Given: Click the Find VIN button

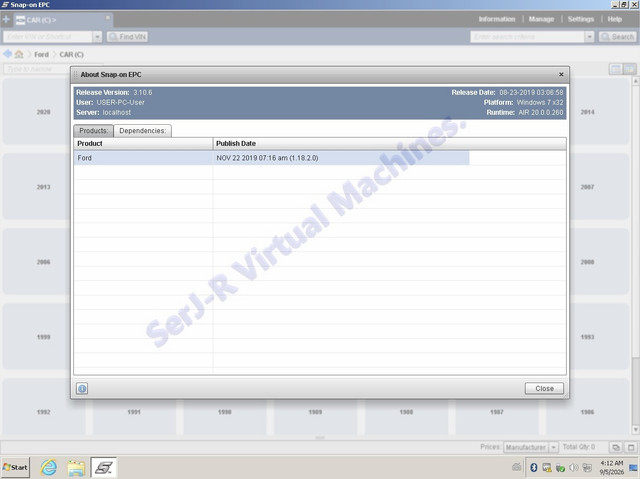Looking at the screenshot, I should click(127, 37).
